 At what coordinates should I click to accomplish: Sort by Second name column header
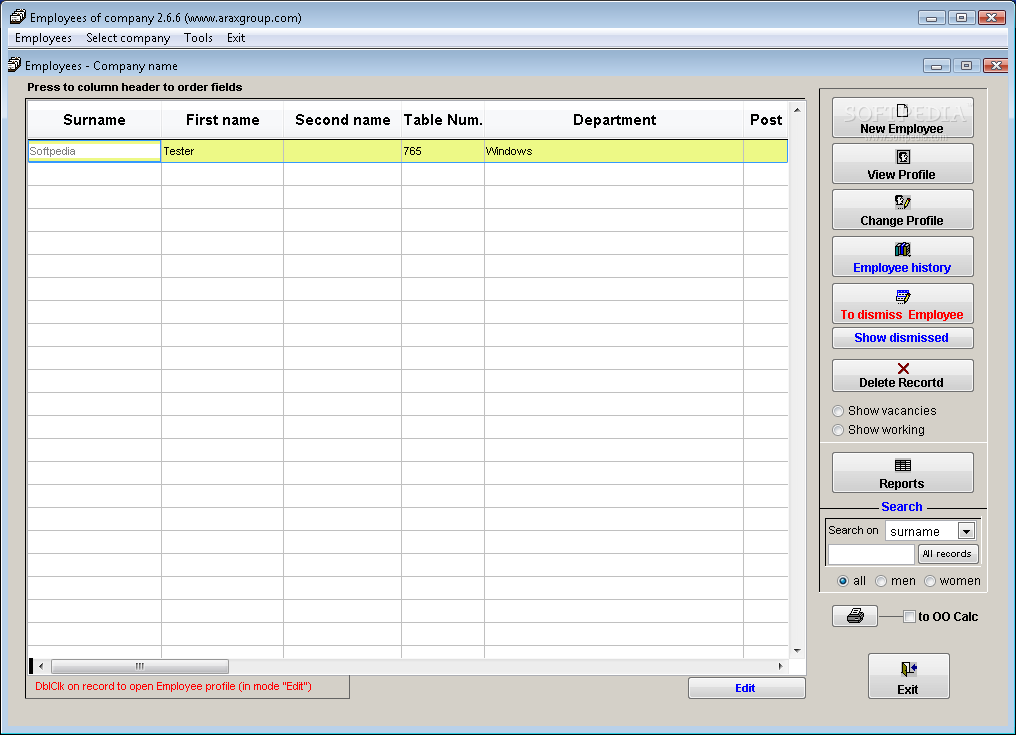pos(342,120)
